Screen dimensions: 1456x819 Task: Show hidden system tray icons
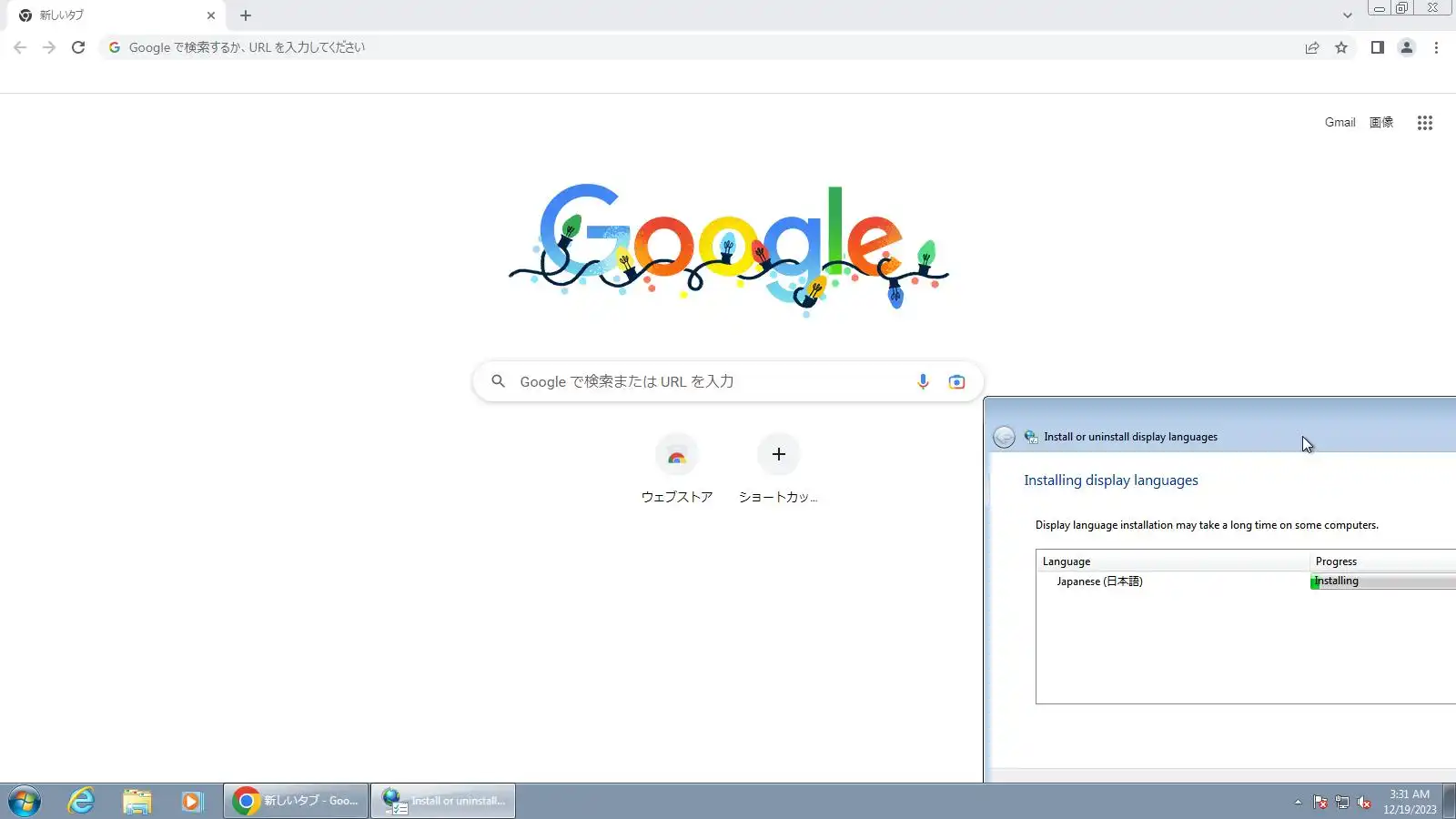click(x=1298, y=802)
